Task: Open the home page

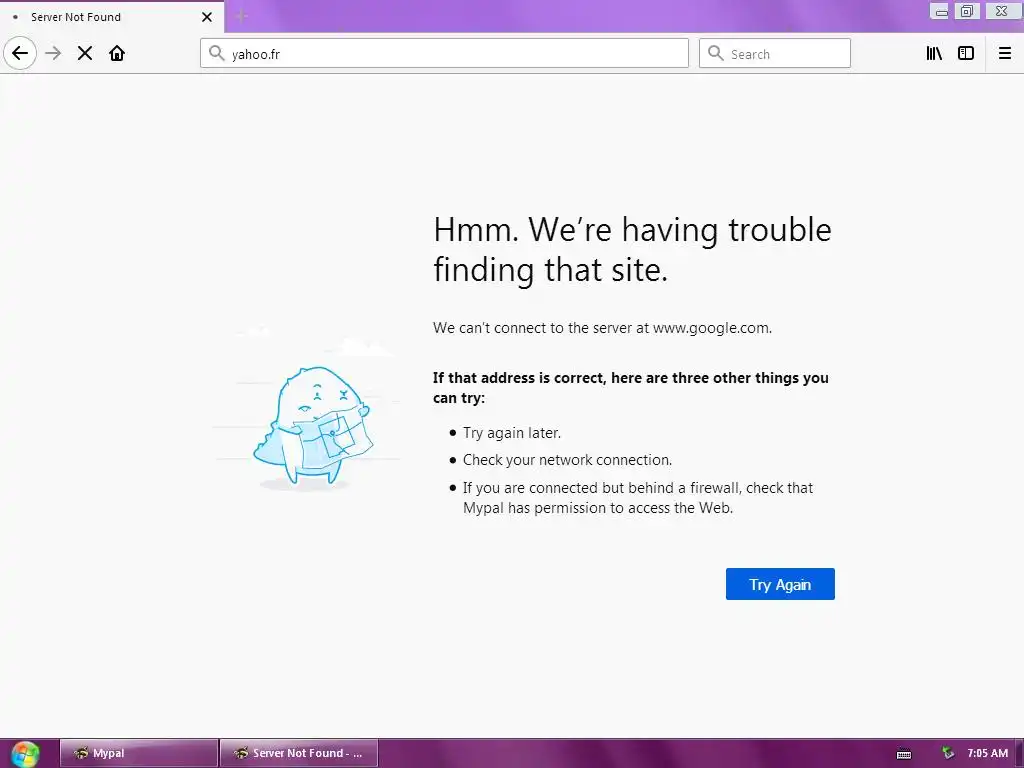Action: (x=117, y=53)
